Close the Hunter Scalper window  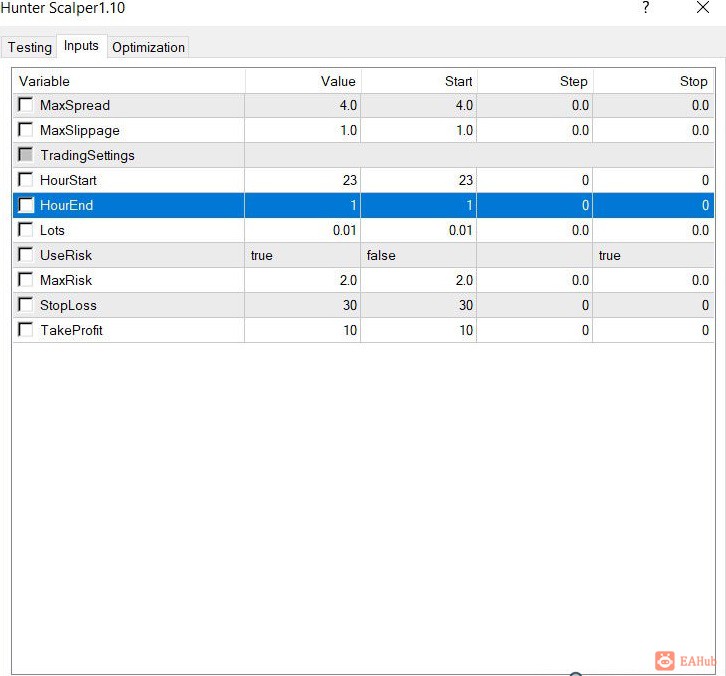point(703,7)
